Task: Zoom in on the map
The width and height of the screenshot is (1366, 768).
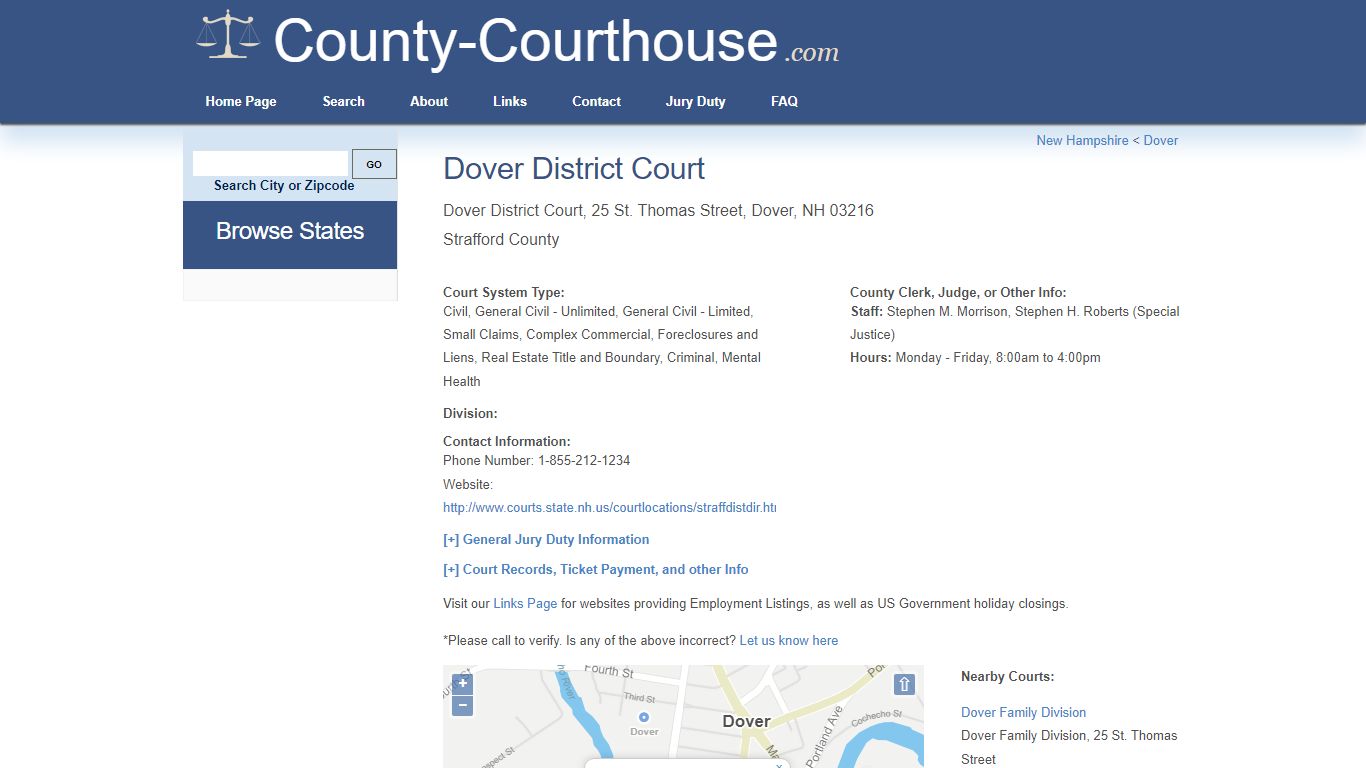Action: tap(462, 684)
